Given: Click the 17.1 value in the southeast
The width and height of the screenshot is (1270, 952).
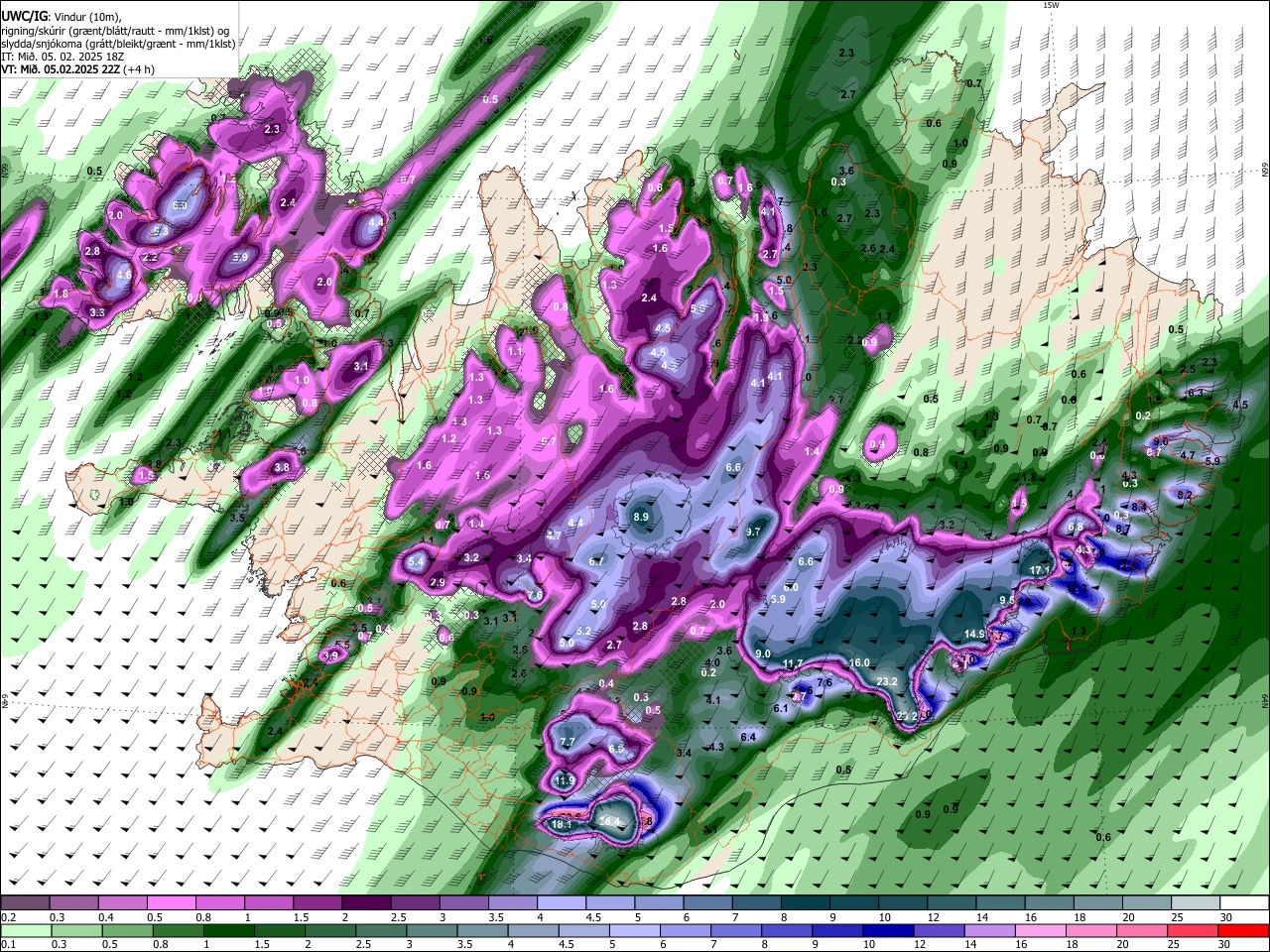Looking at the screenshot, I should click(x=1040, y=571).
